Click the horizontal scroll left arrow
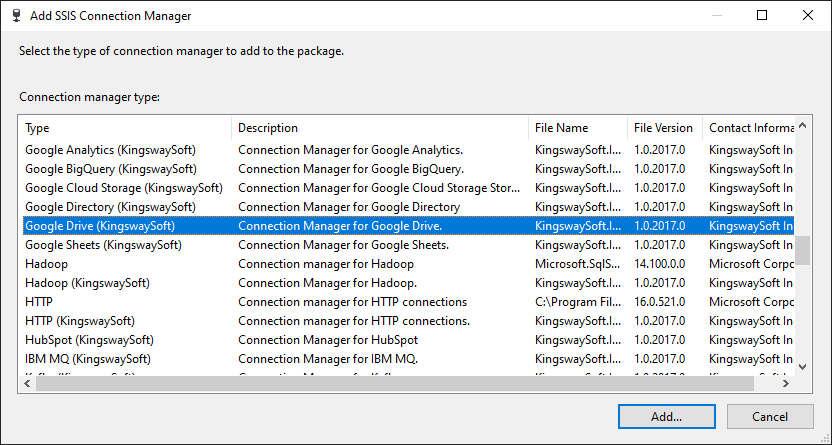This screenshot has height=445, width=832. 28,383
